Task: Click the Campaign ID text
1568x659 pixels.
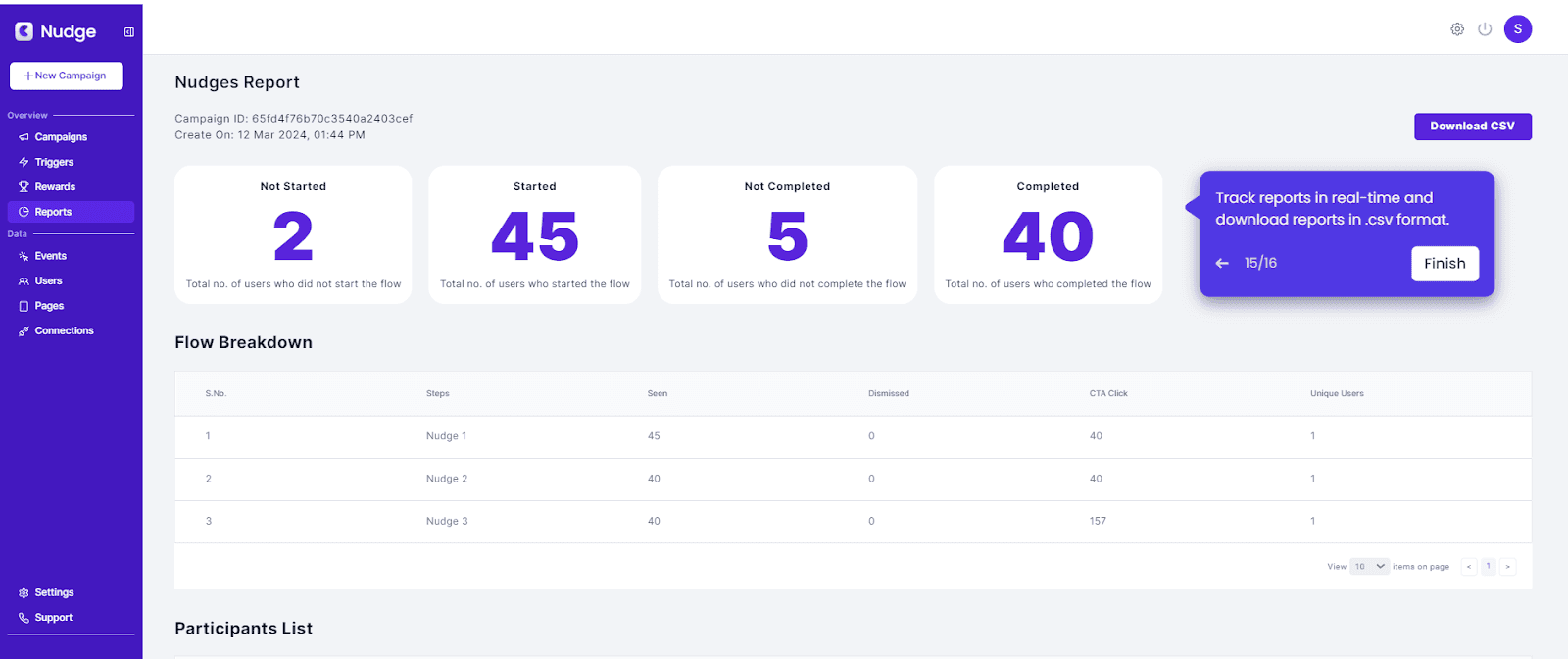Action: click(x=294, y=119)
